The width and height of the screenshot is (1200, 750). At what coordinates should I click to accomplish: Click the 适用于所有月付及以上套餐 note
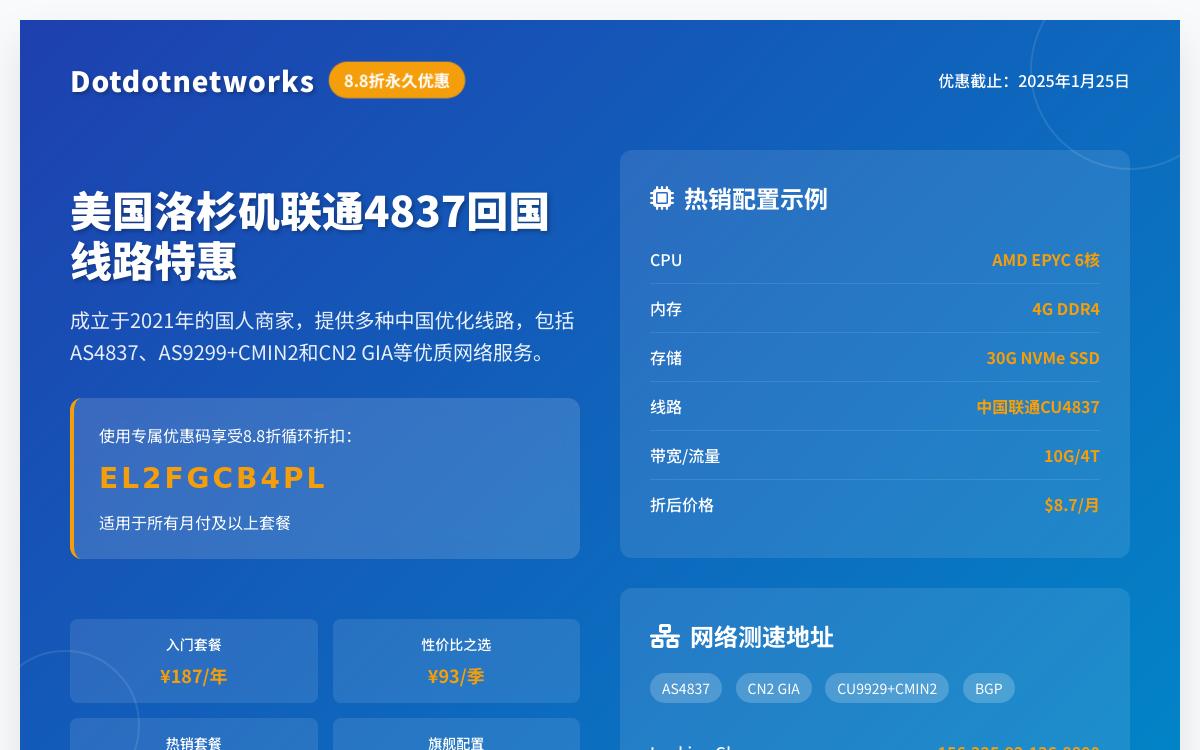coord(194,523)
